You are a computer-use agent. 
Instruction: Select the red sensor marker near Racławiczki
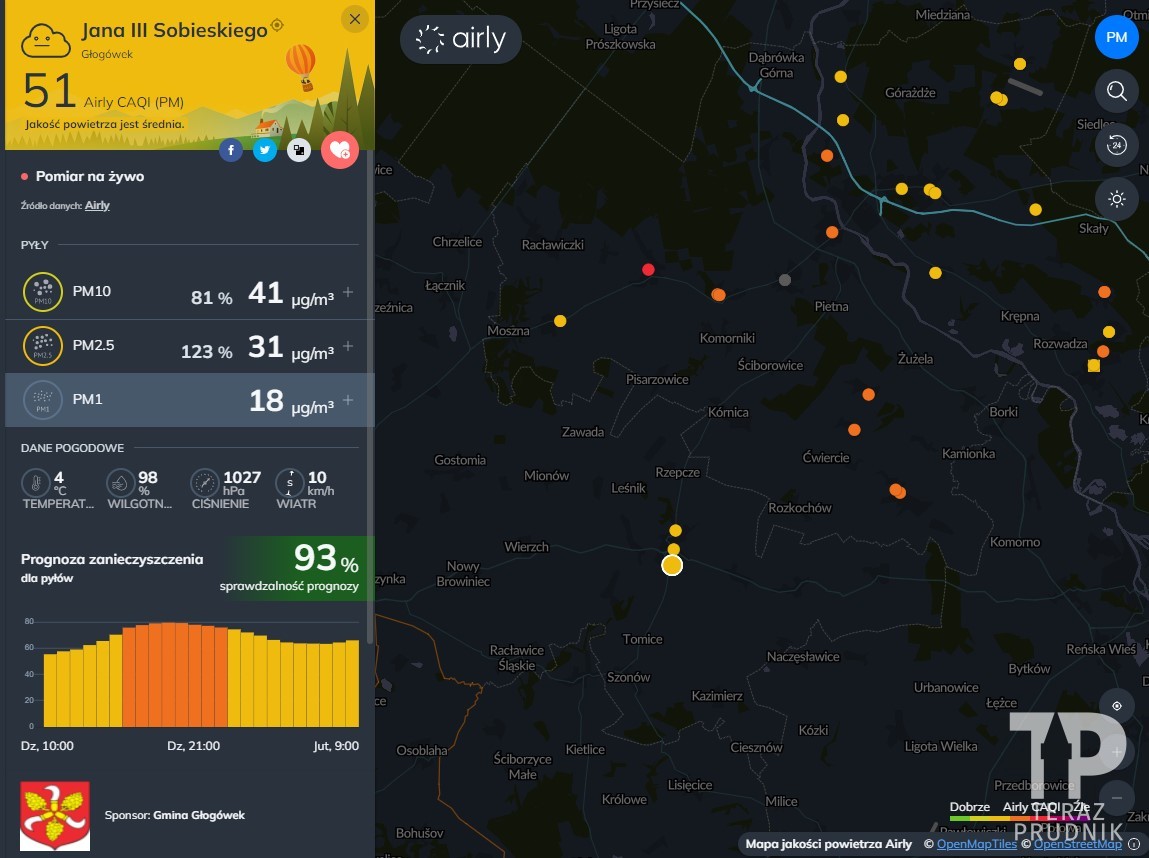(x=648, y=270)
